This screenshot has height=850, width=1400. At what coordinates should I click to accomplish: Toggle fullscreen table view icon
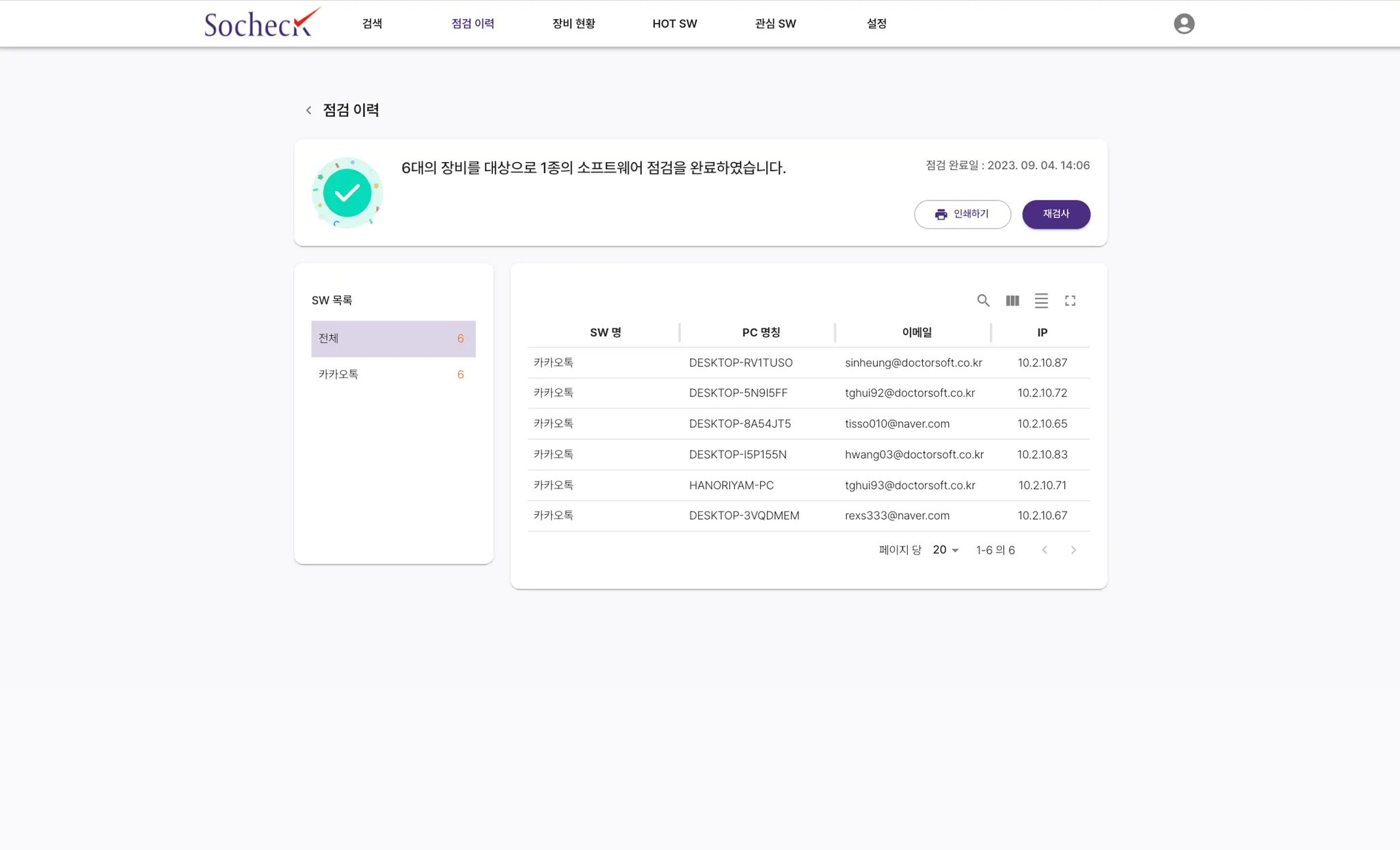click(x=1070, y=300)
